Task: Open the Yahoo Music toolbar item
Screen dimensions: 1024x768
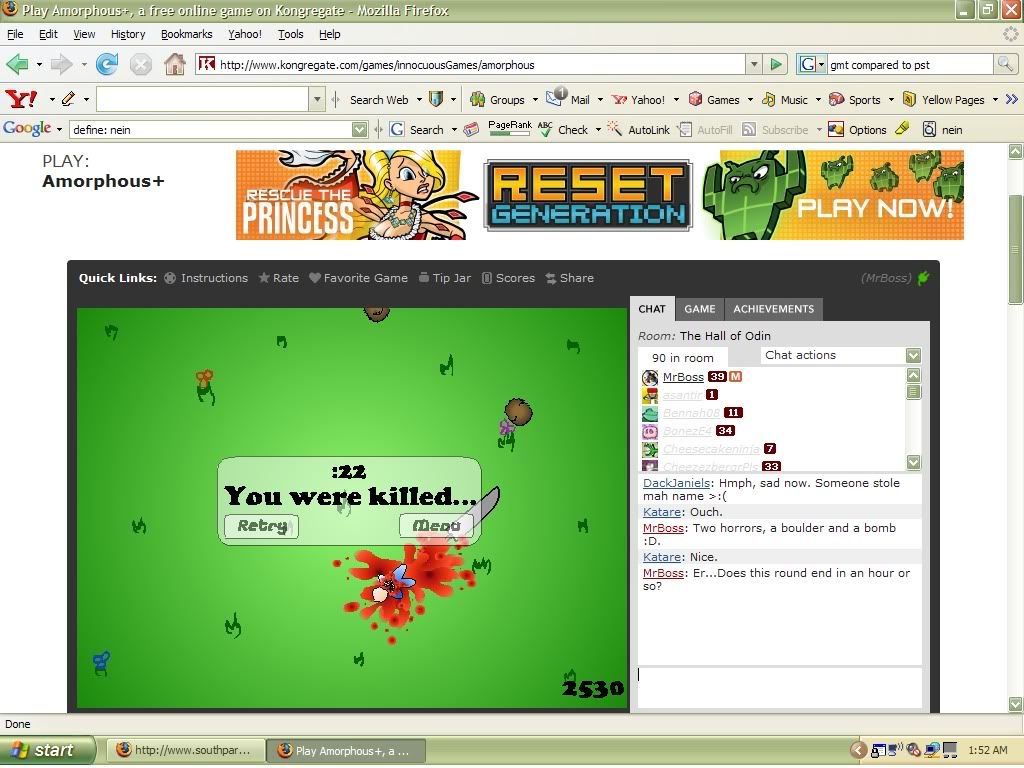Action: 784,100
